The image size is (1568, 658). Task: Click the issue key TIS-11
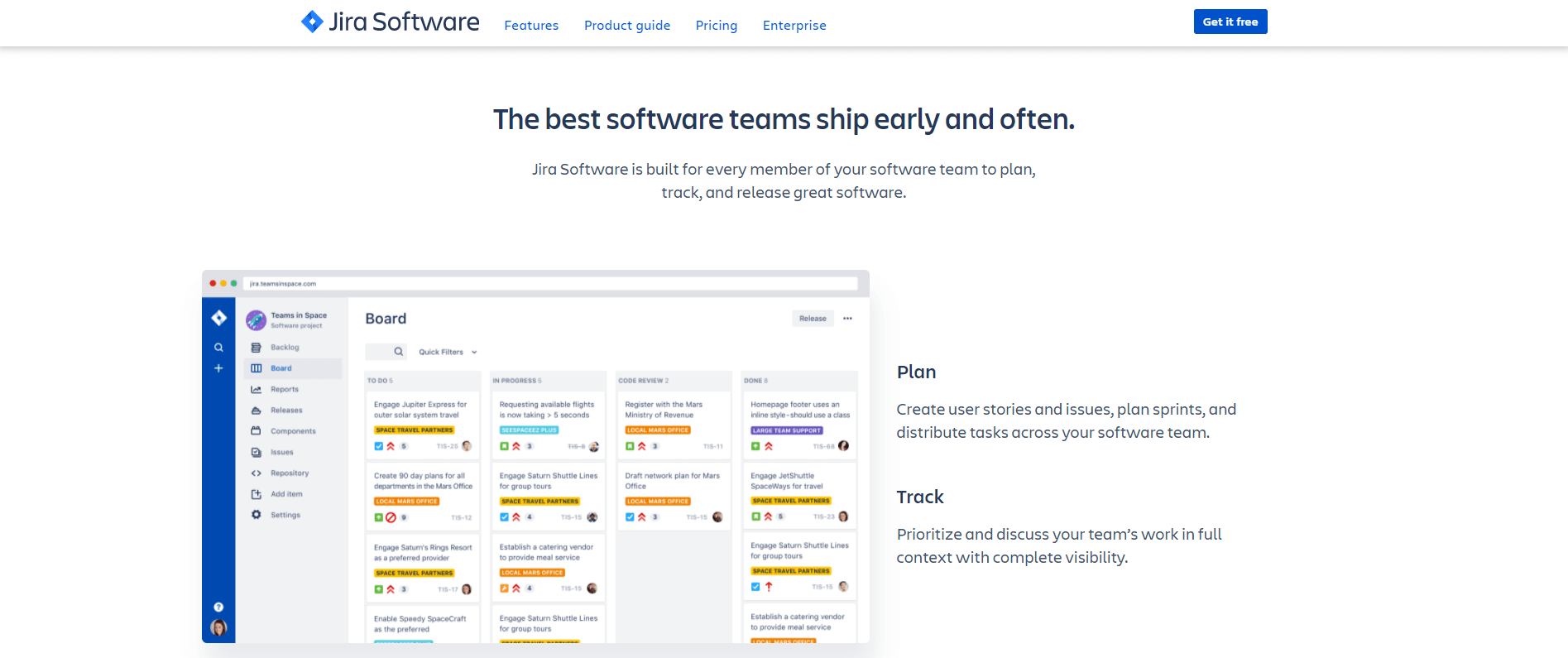713,447
